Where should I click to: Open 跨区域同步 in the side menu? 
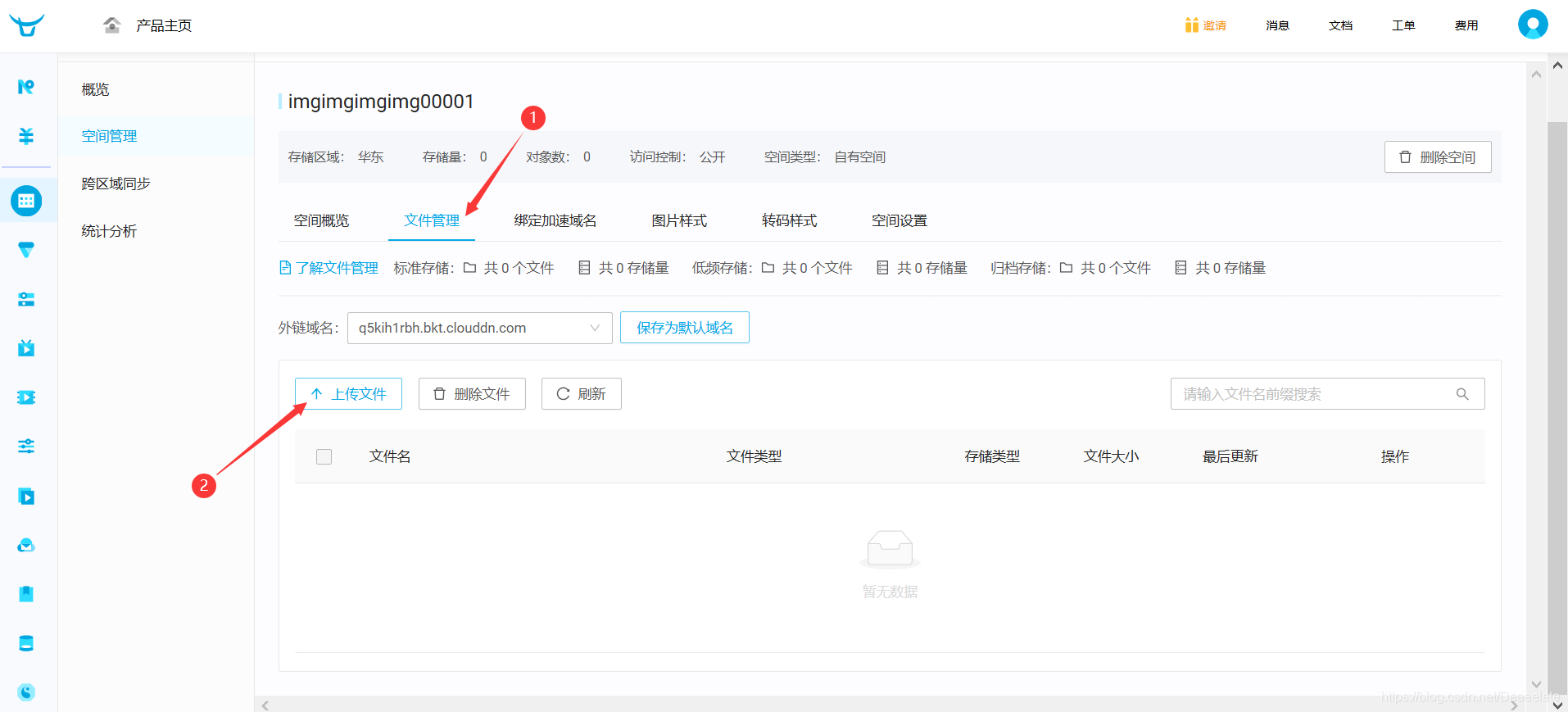[x=116, y=184]
